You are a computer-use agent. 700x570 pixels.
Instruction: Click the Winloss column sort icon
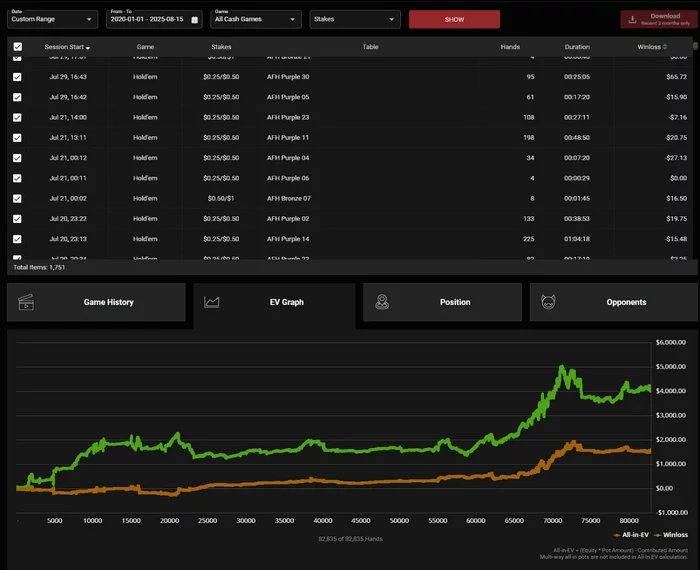665,47
